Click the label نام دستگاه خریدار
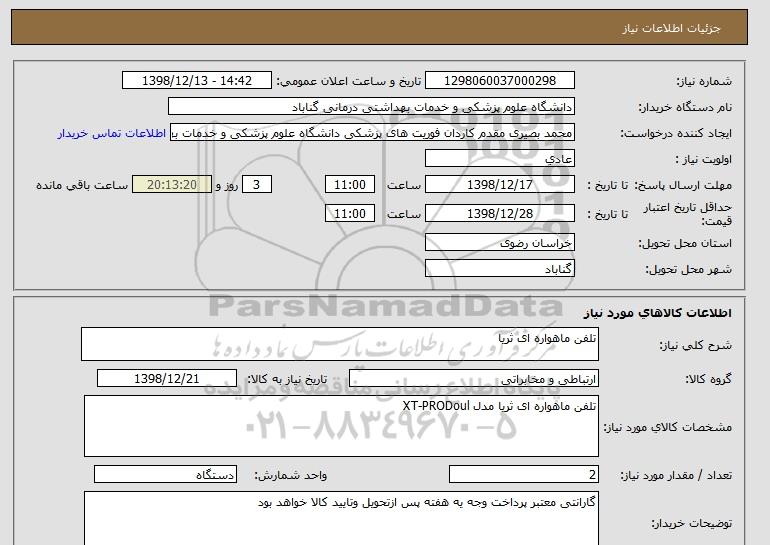The height and width of the screenshot is (545, 770). click(x=685, y=107)
